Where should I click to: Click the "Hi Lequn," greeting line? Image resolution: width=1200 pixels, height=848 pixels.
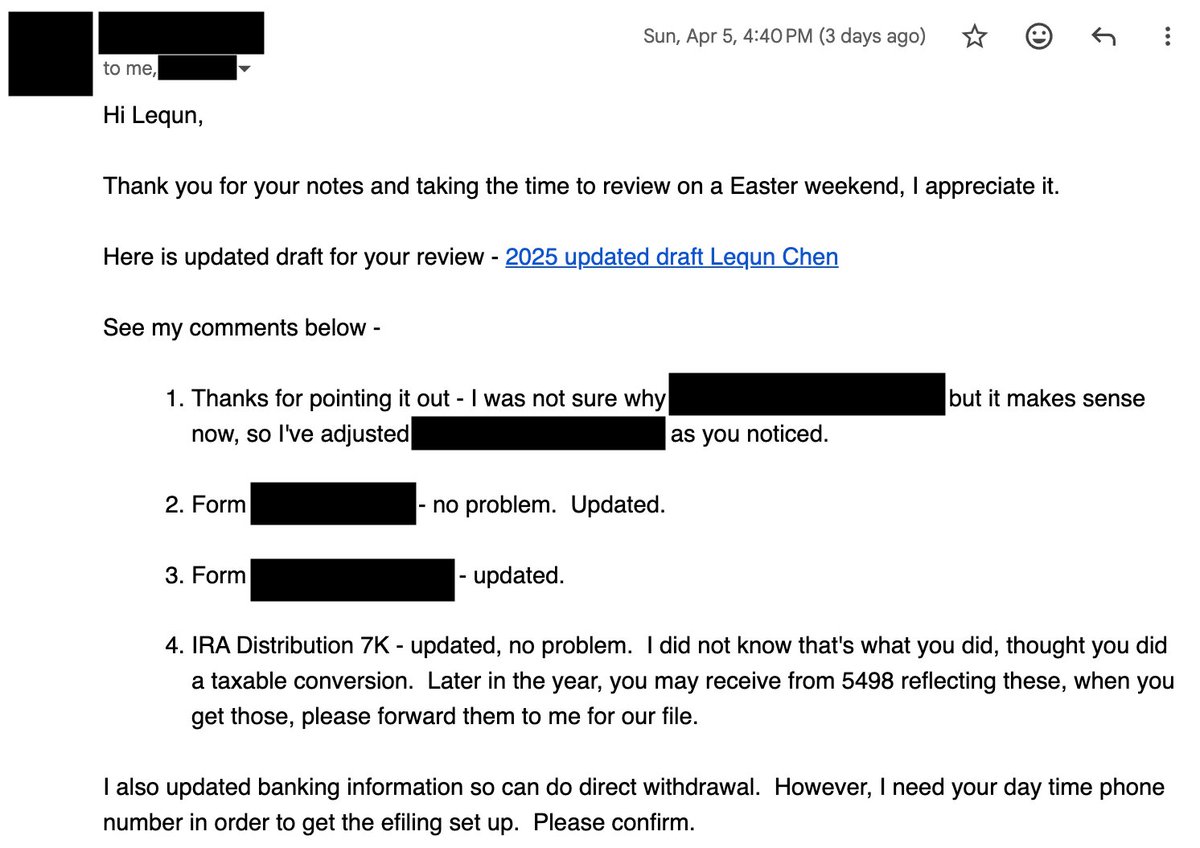(152, 116)
